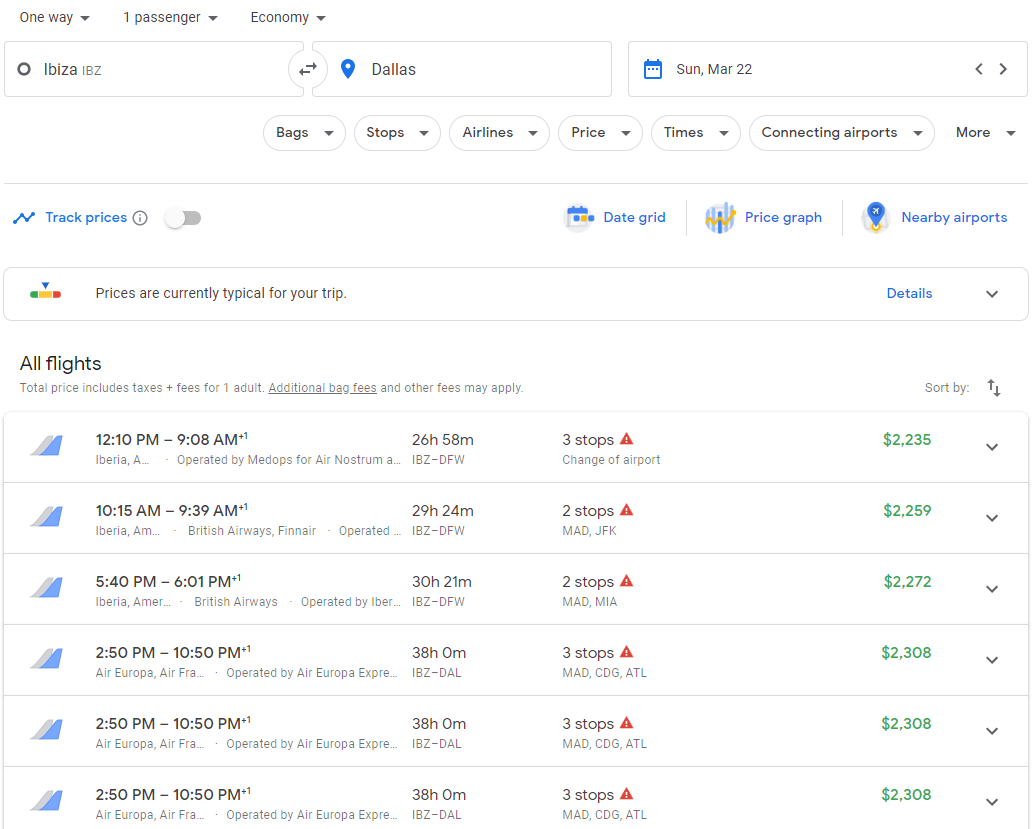The width and height of the screenshot is (1033, 829).
Task: Open the Stops filter dropdown
Action: 397,132
